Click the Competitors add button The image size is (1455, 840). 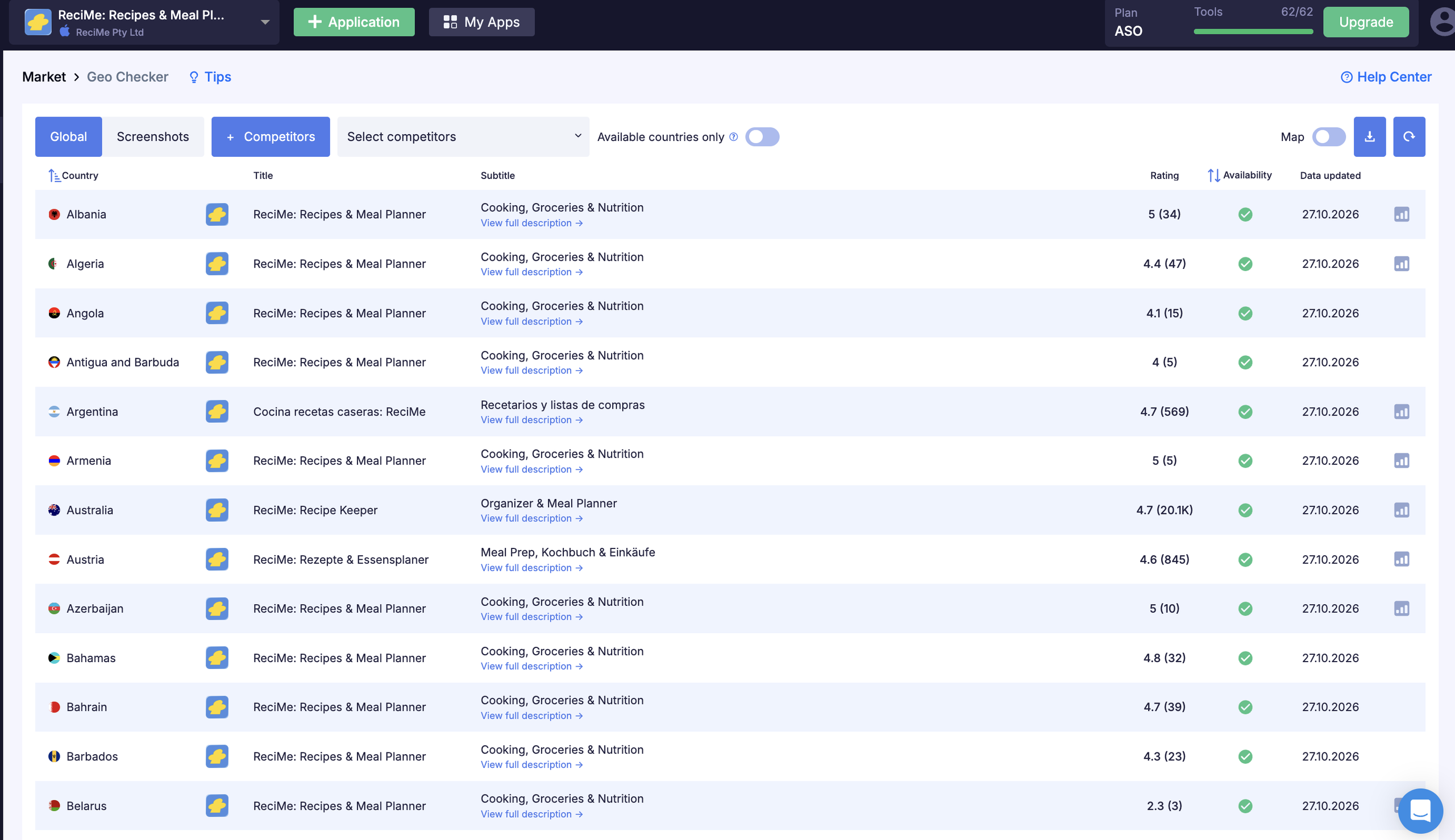[271, 137]
